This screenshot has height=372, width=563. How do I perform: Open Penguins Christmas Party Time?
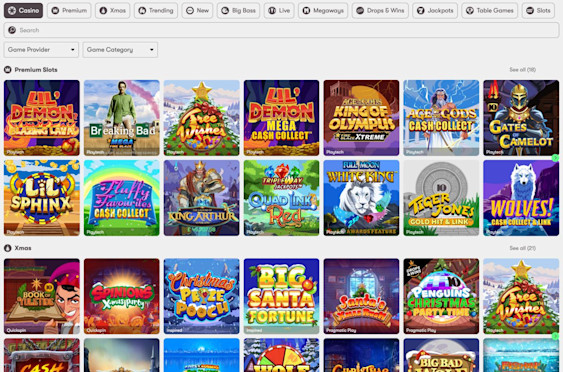[441, 296]
